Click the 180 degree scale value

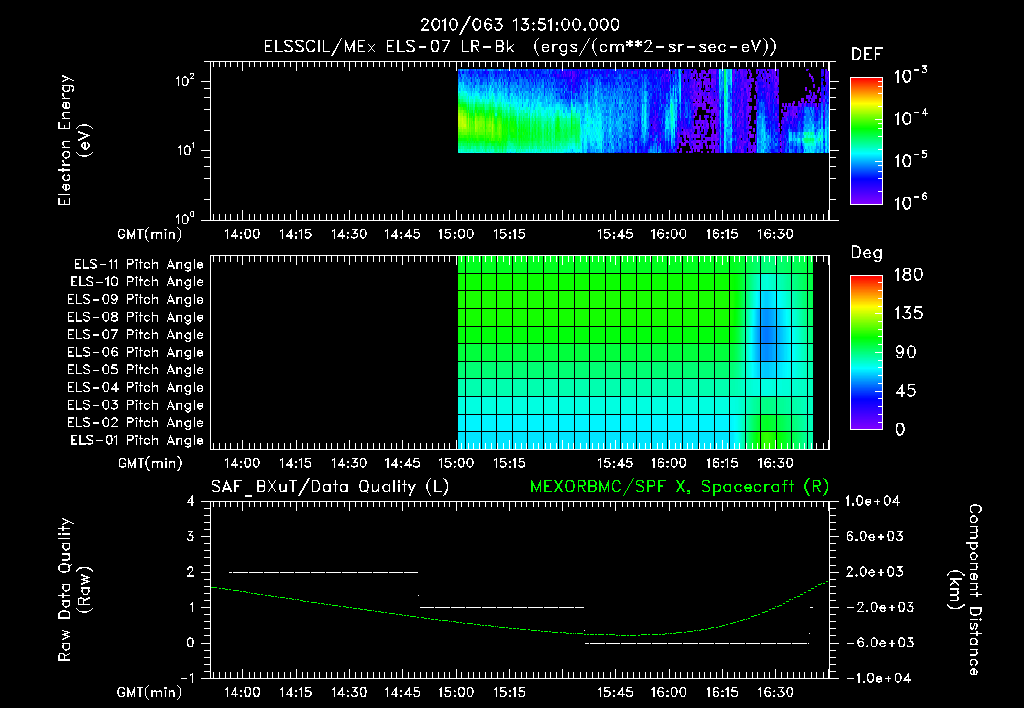click(908, 274)
